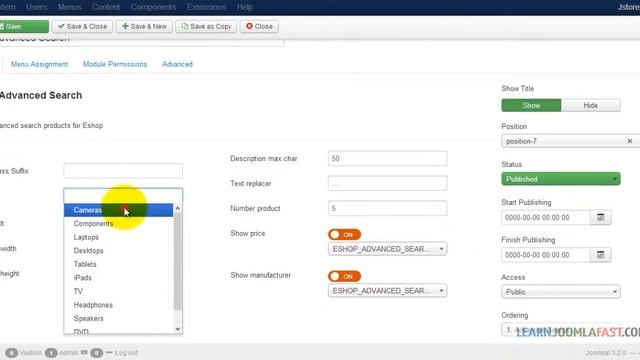Select Desktops in the category list

(118, 251)
